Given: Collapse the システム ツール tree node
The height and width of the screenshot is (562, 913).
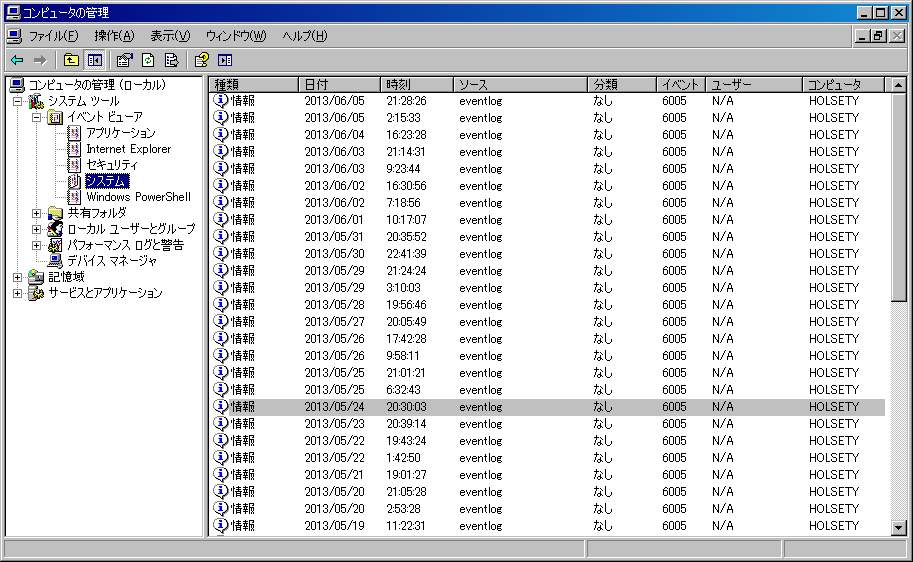Looking at the screenshot, I should (x=18, y=101).
